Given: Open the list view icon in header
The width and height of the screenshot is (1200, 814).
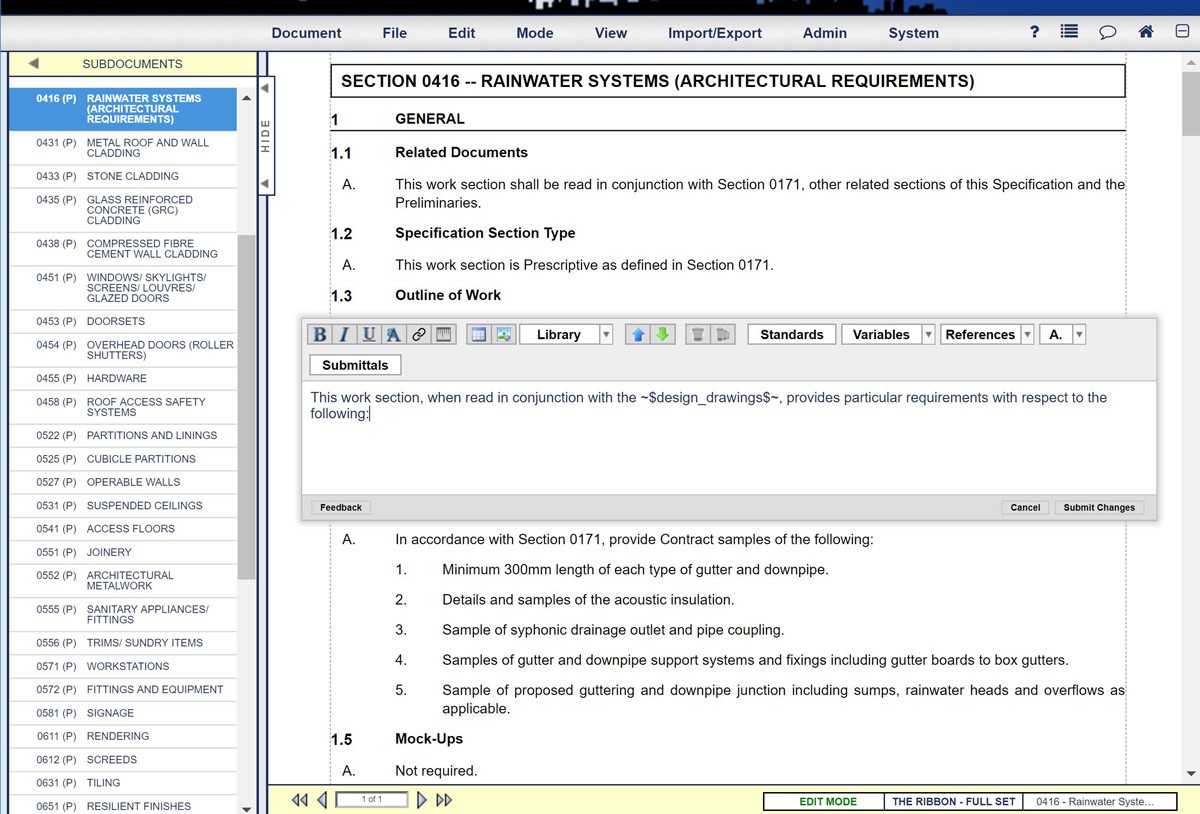Looking at the screenshot, I should pyautogui.click(x=1069, y=32).
